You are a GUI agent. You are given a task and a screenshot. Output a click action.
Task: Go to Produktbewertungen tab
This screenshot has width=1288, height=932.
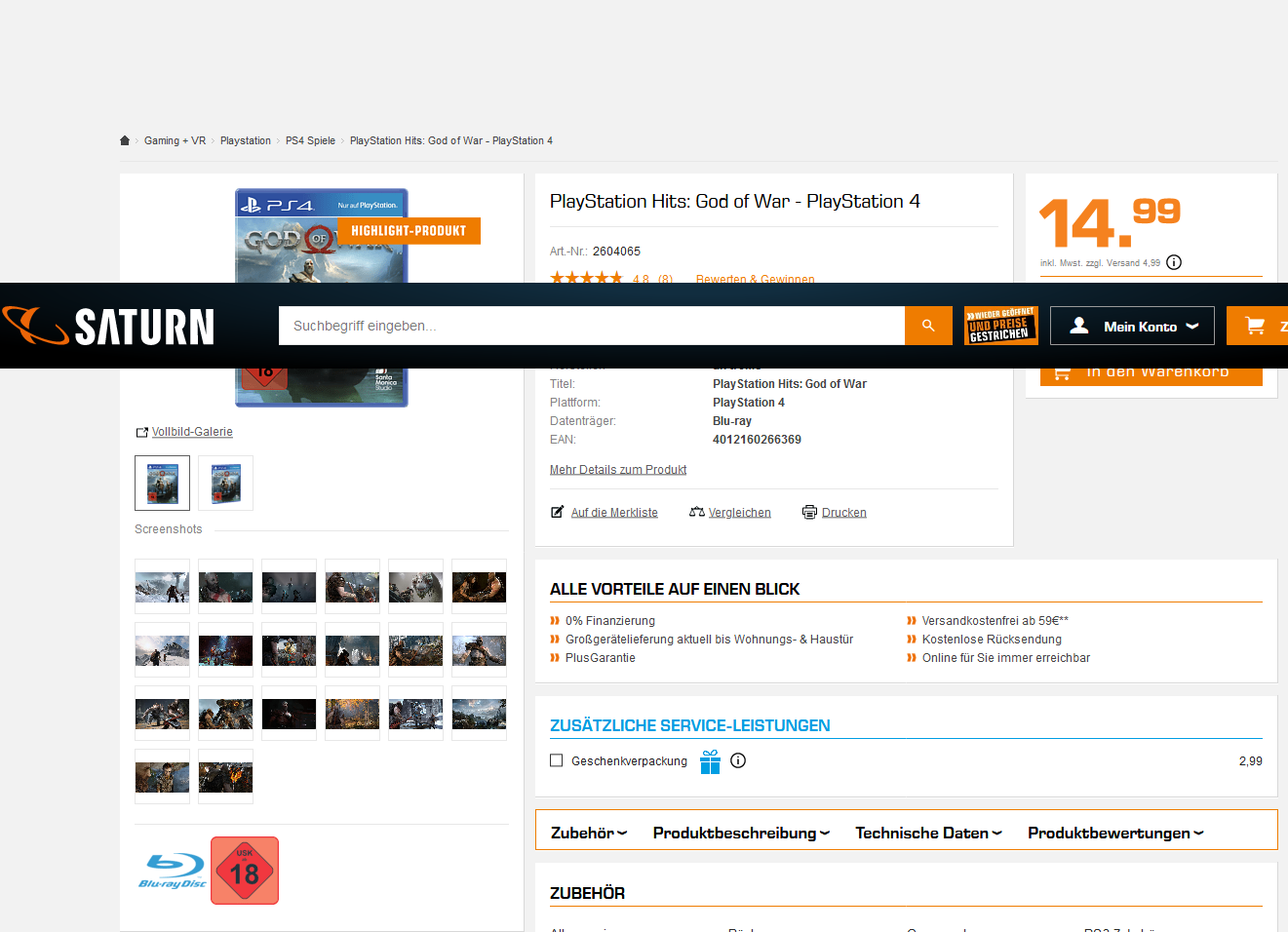1115,833
